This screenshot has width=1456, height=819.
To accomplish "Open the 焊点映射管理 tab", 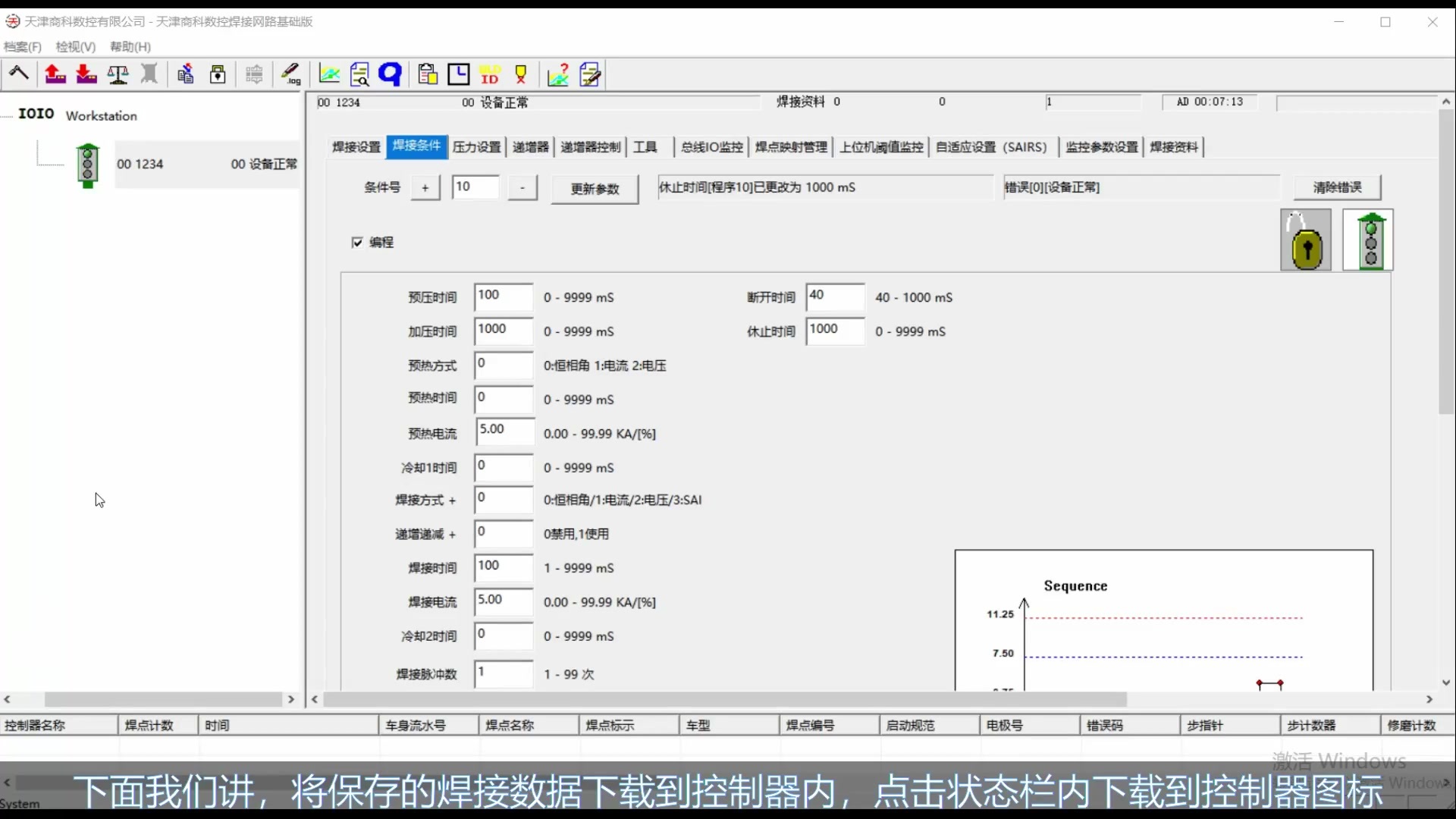I will [x=791, y=147].
